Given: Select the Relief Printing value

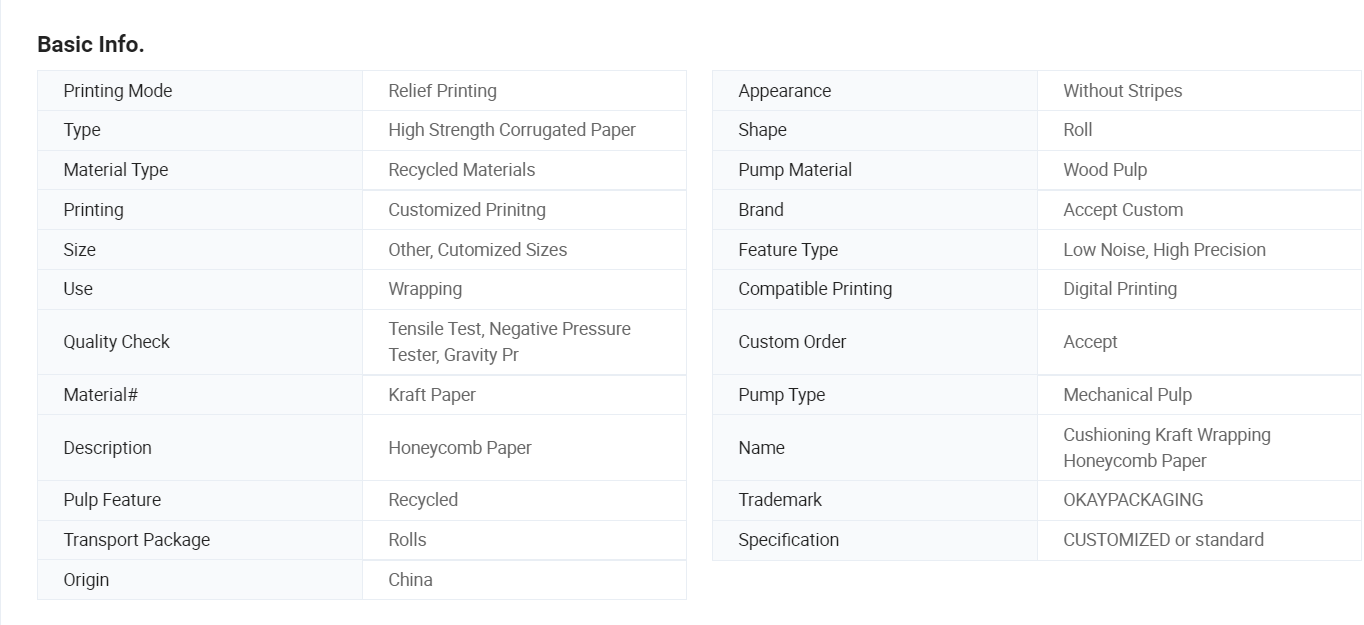Looking at the screenshot, I should tap(442, 91).
